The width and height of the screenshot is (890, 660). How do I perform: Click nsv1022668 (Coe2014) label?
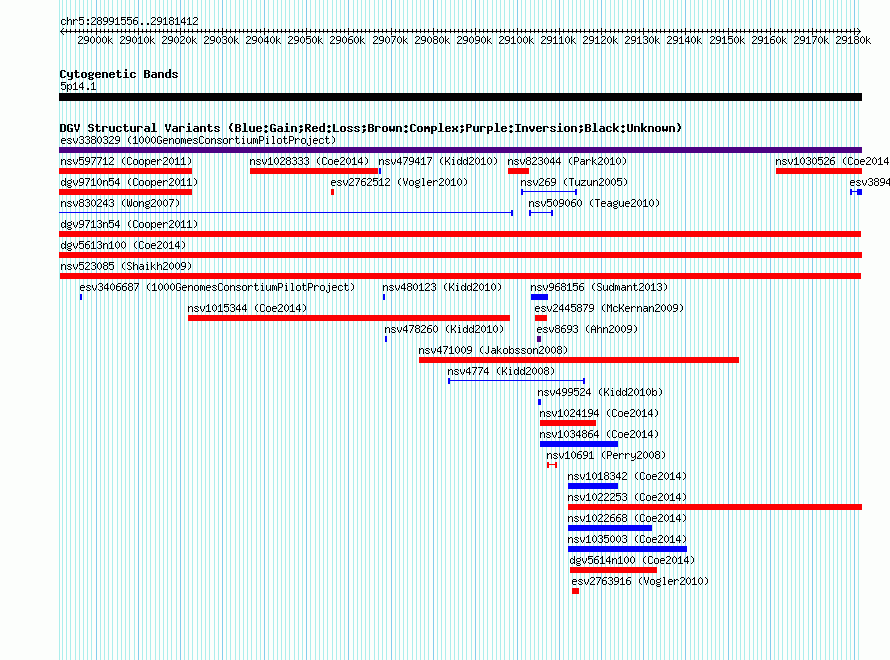(x=627, y=518)
